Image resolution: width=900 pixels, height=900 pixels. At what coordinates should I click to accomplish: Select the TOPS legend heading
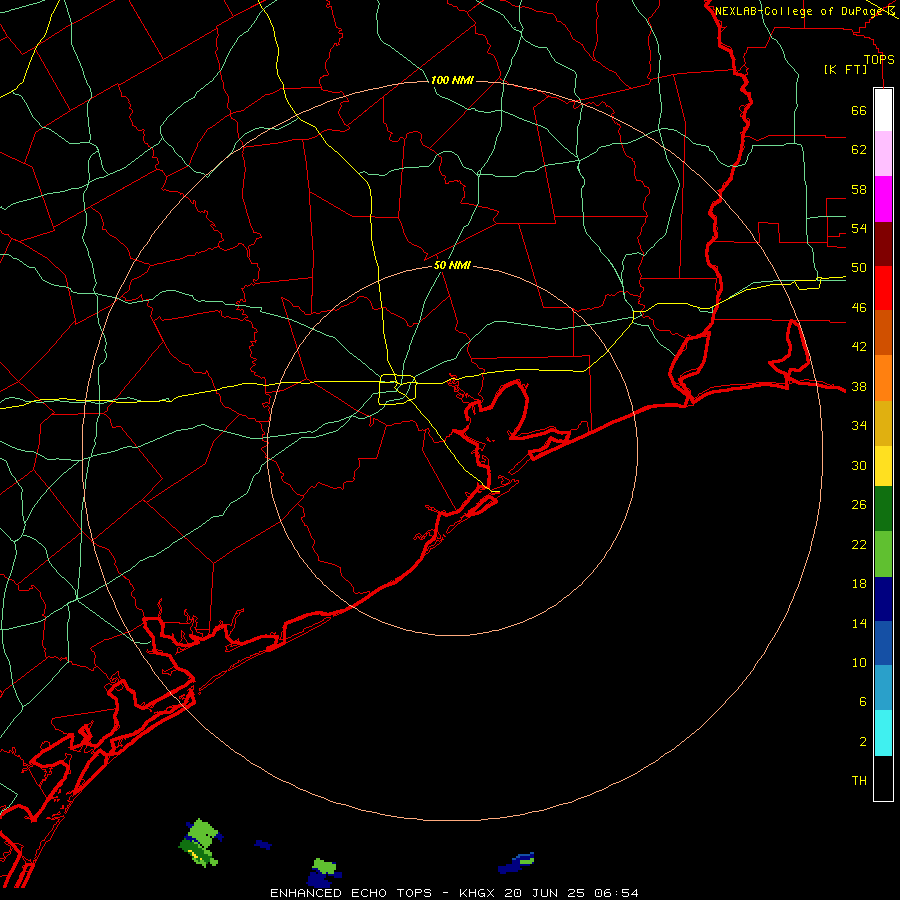coord(879,59)
